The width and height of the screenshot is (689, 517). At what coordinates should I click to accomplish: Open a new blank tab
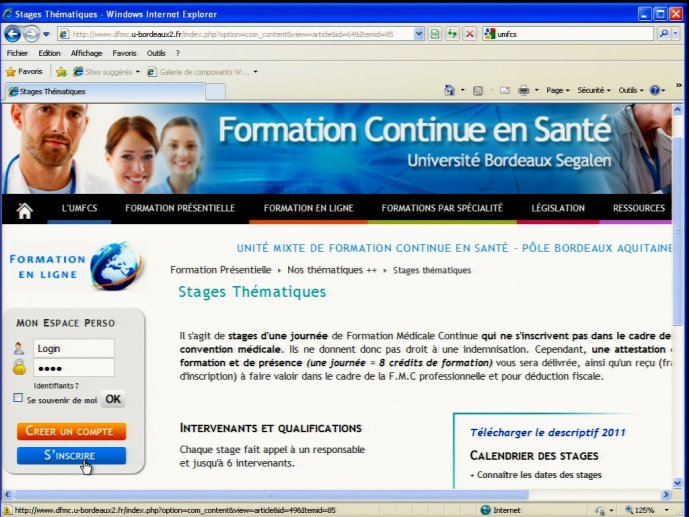pyautogui.click(x=215, y=92)
